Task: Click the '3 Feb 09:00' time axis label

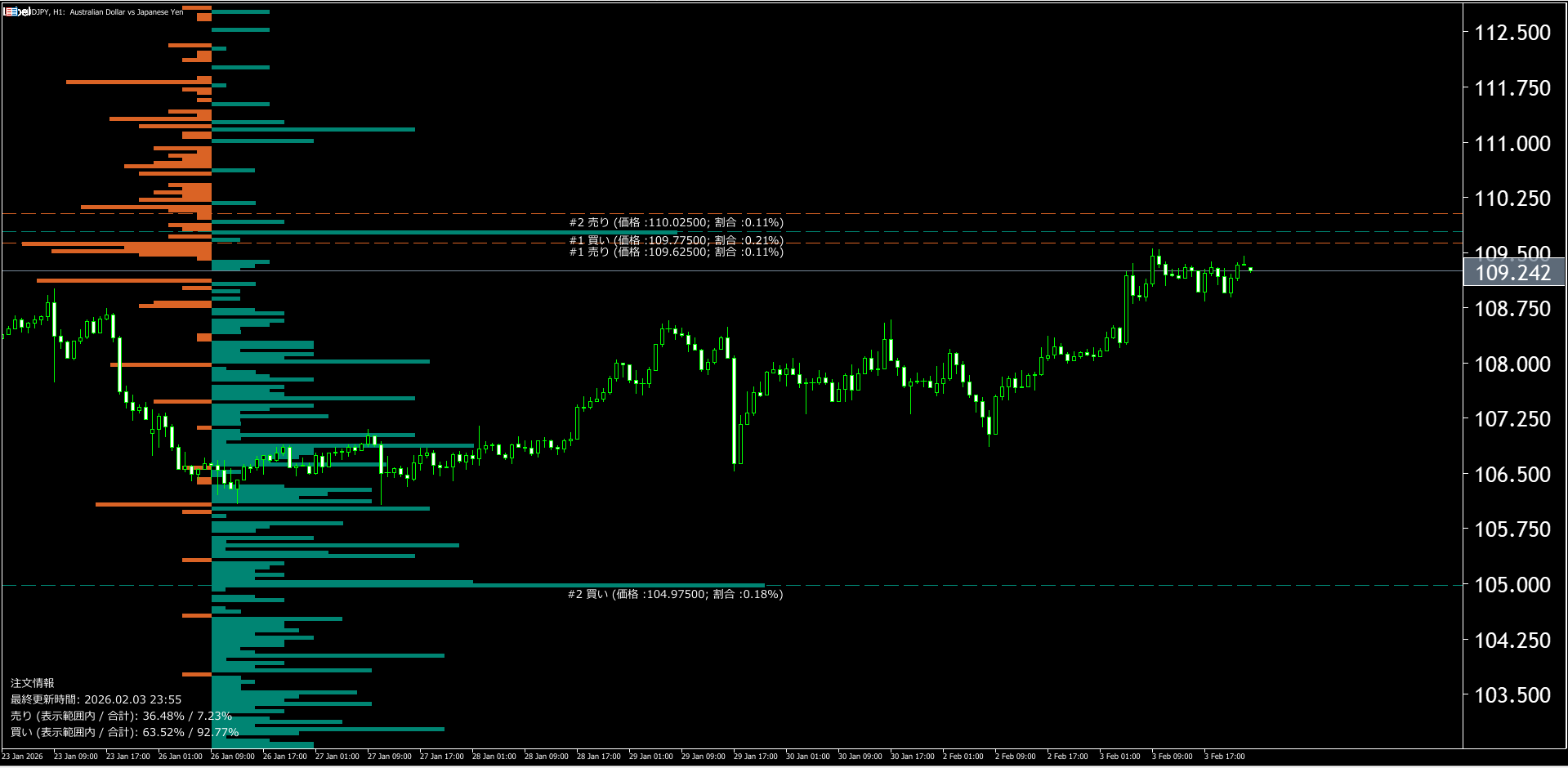Action: click(x=1173, y=757)
